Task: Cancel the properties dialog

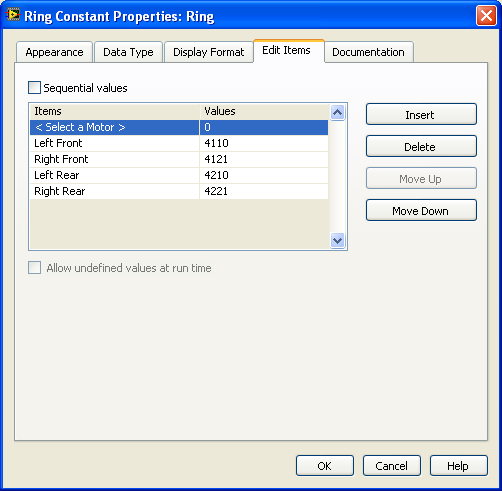Action: point(392,466)
